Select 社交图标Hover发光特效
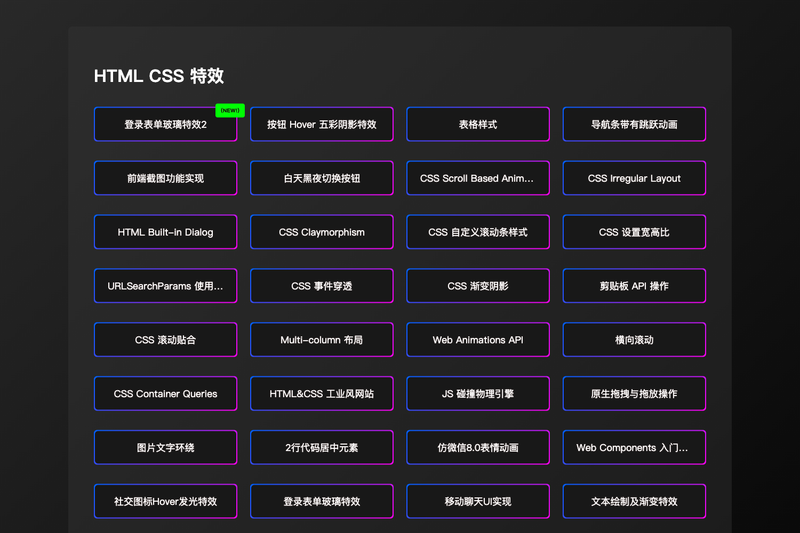Viewport: 800px width, 533px height. tap(165, 501)
